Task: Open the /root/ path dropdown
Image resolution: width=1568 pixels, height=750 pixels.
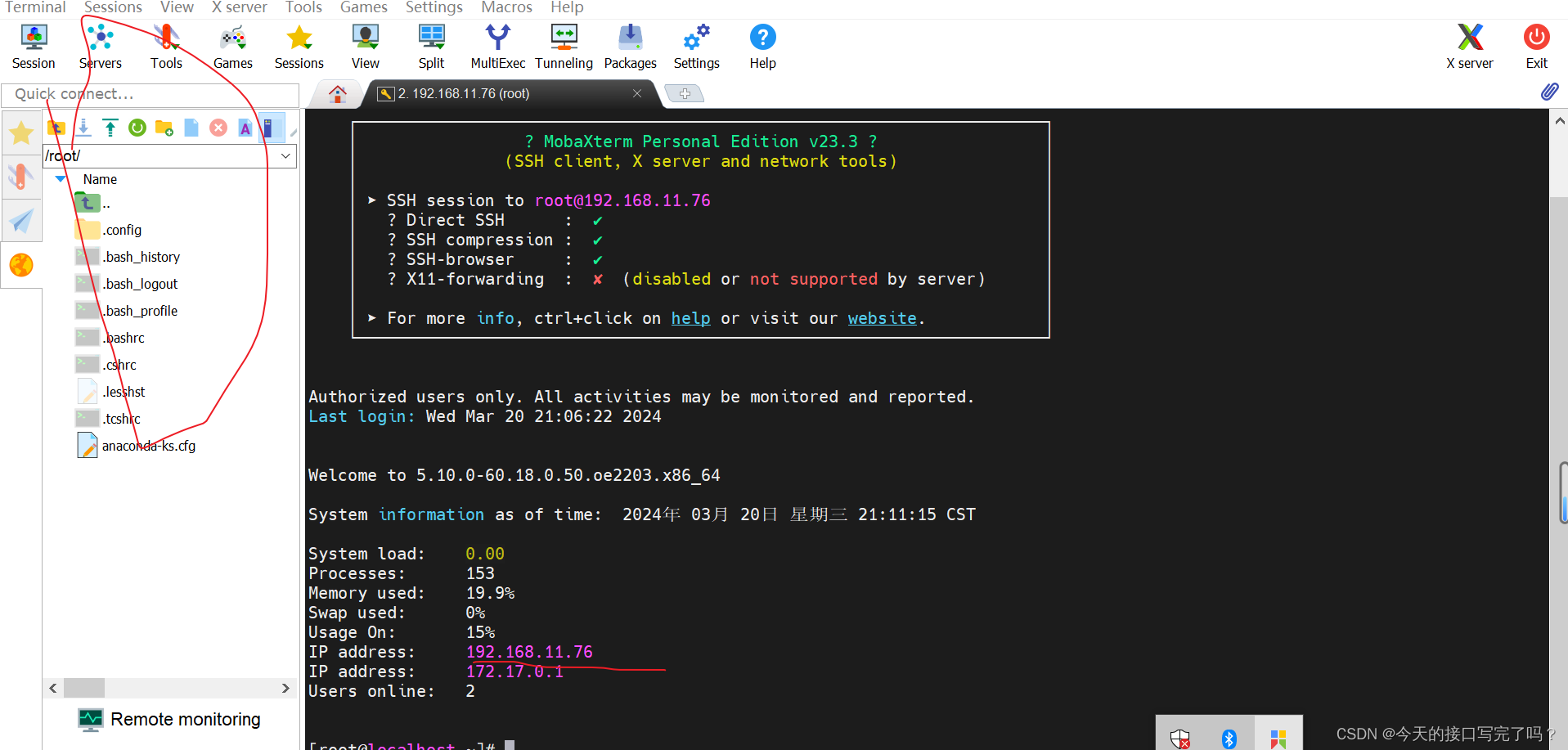Action: (x=285, y=155)
